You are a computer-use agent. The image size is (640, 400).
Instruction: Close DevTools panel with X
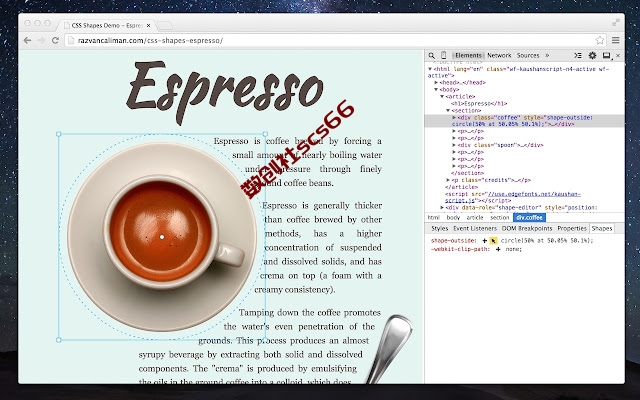coord(618,56)
